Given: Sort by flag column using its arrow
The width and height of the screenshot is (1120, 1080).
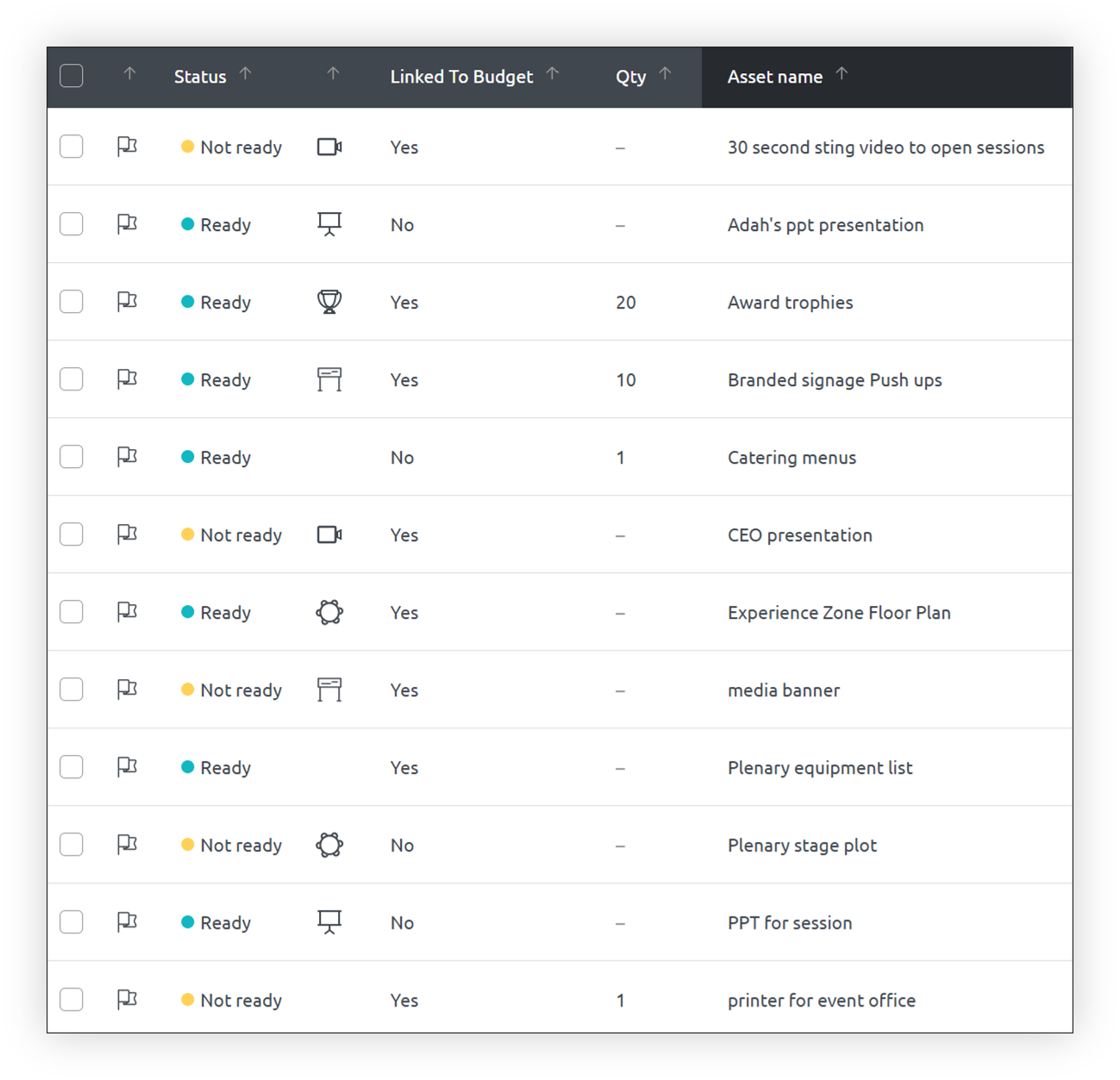Looking at the screenshot, I should point(129,74).
